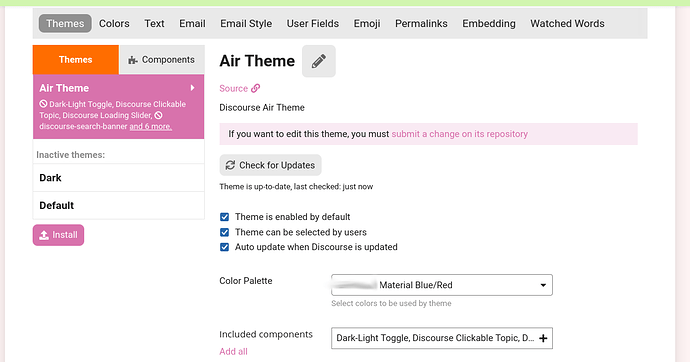The width and height of the screenshot is (690, 362).
Task: Click the pencil edit icon beside Air Theme
Action: tap(319, 61)
